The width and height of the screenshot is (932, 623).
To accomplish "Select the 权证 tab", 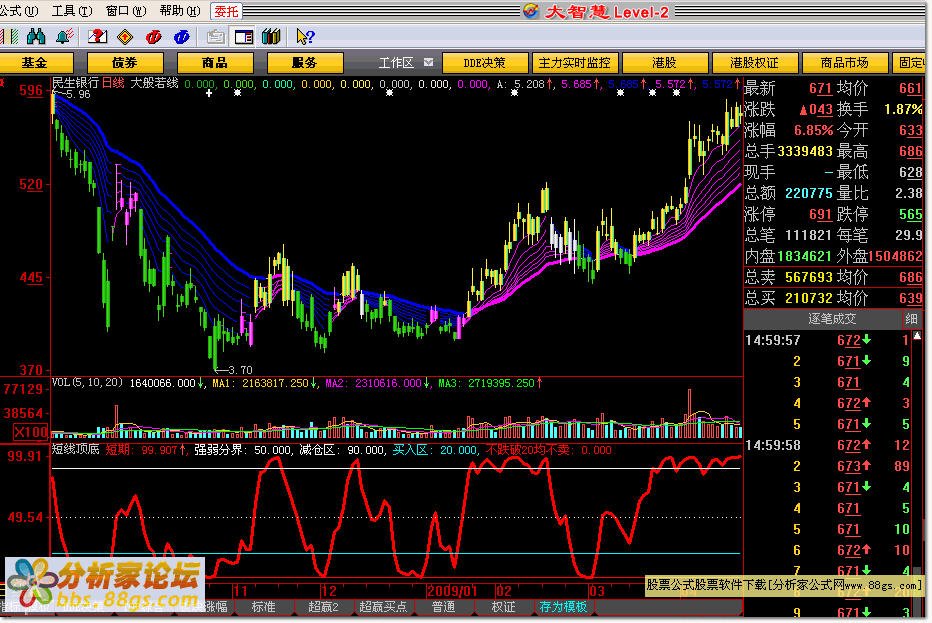I will pos(503,607).
